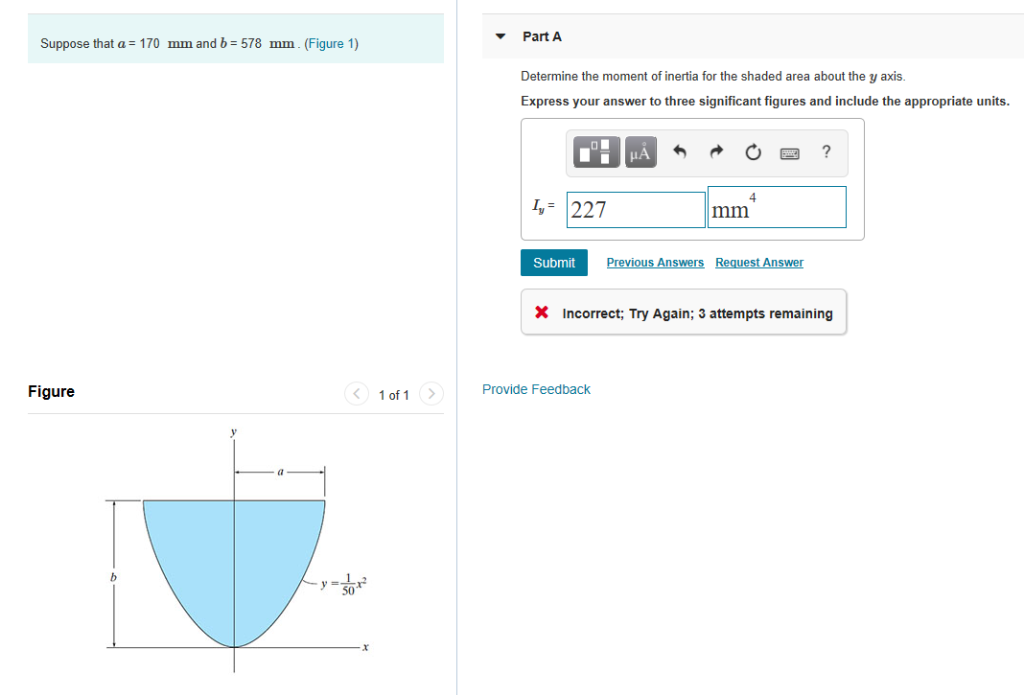Screen dimensions: 1024x695
Task: Open the keyboard shortcuts icon
Action: pos(790,152)
